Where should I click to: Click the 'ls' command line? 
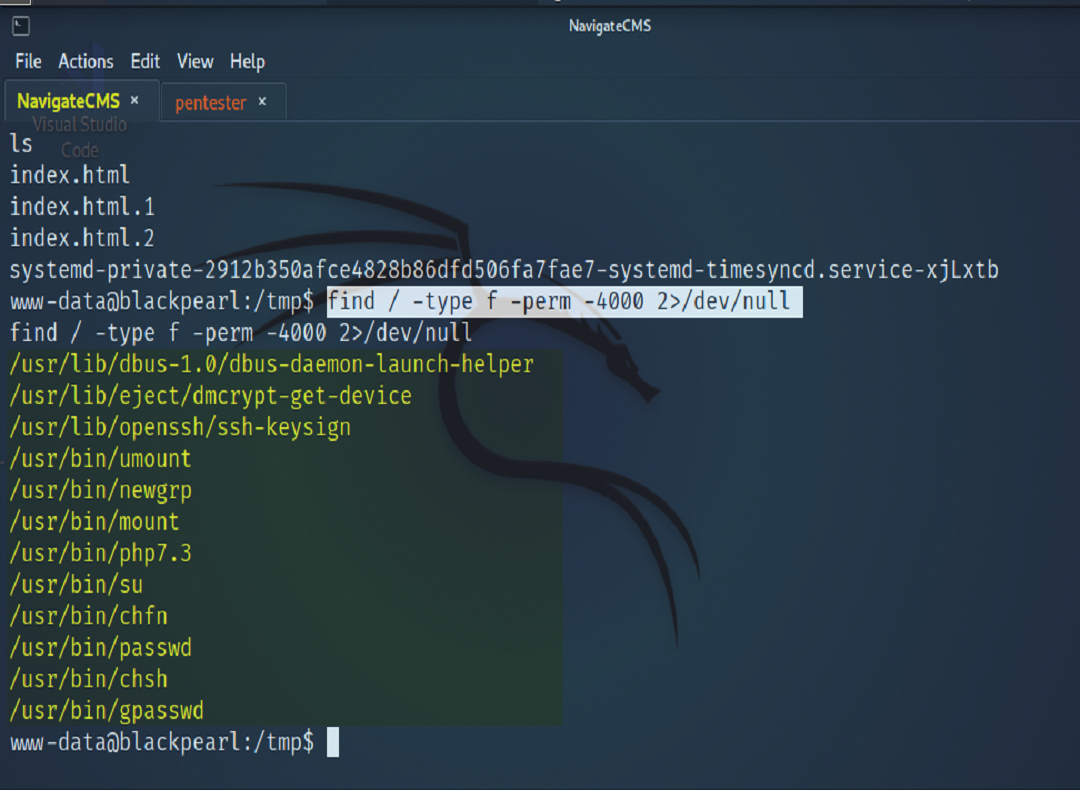(x=21, y=143)
